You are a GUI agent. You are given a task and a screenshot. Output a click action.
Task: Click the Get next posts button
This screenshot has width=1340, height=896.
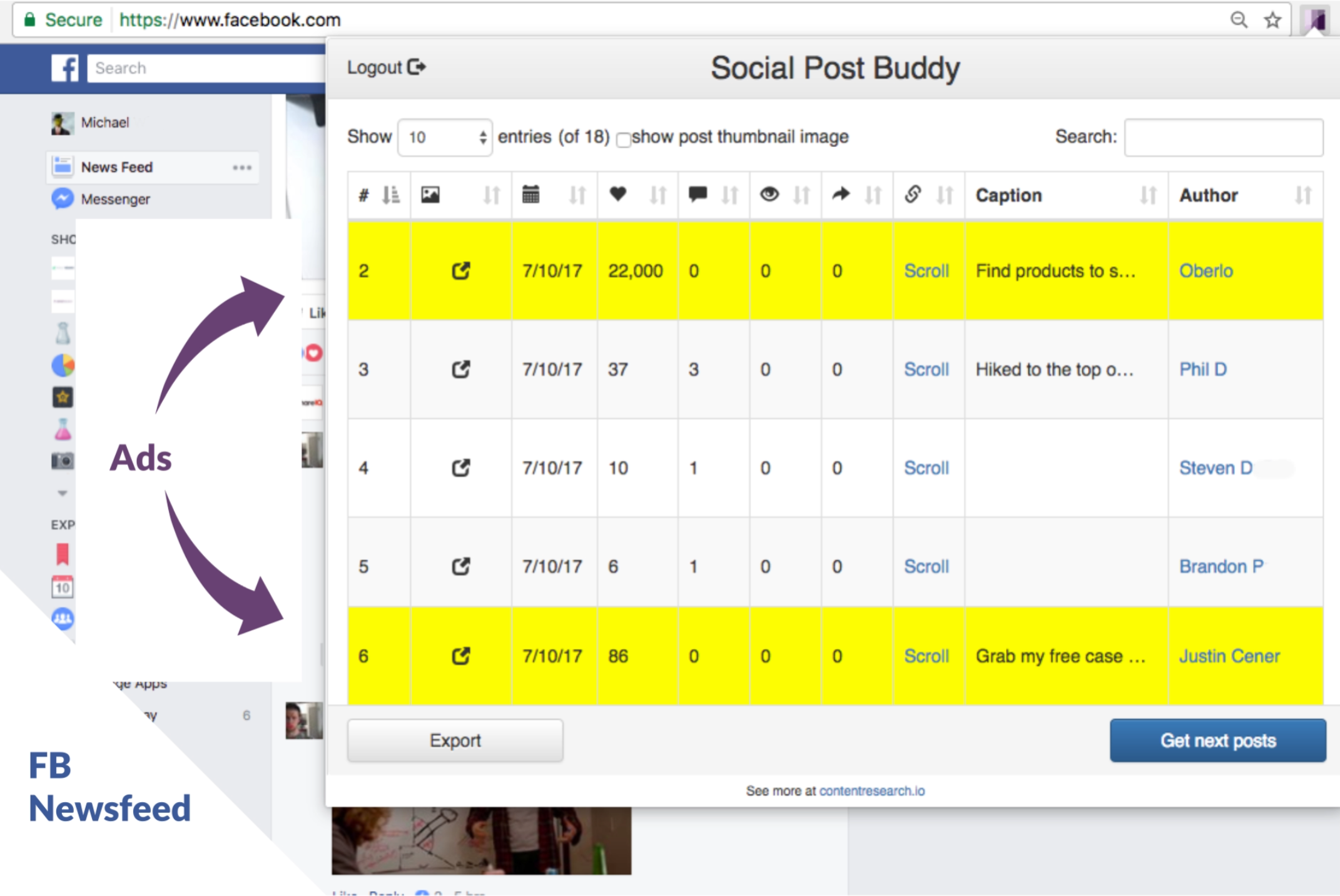click(x=1217, y=740)
